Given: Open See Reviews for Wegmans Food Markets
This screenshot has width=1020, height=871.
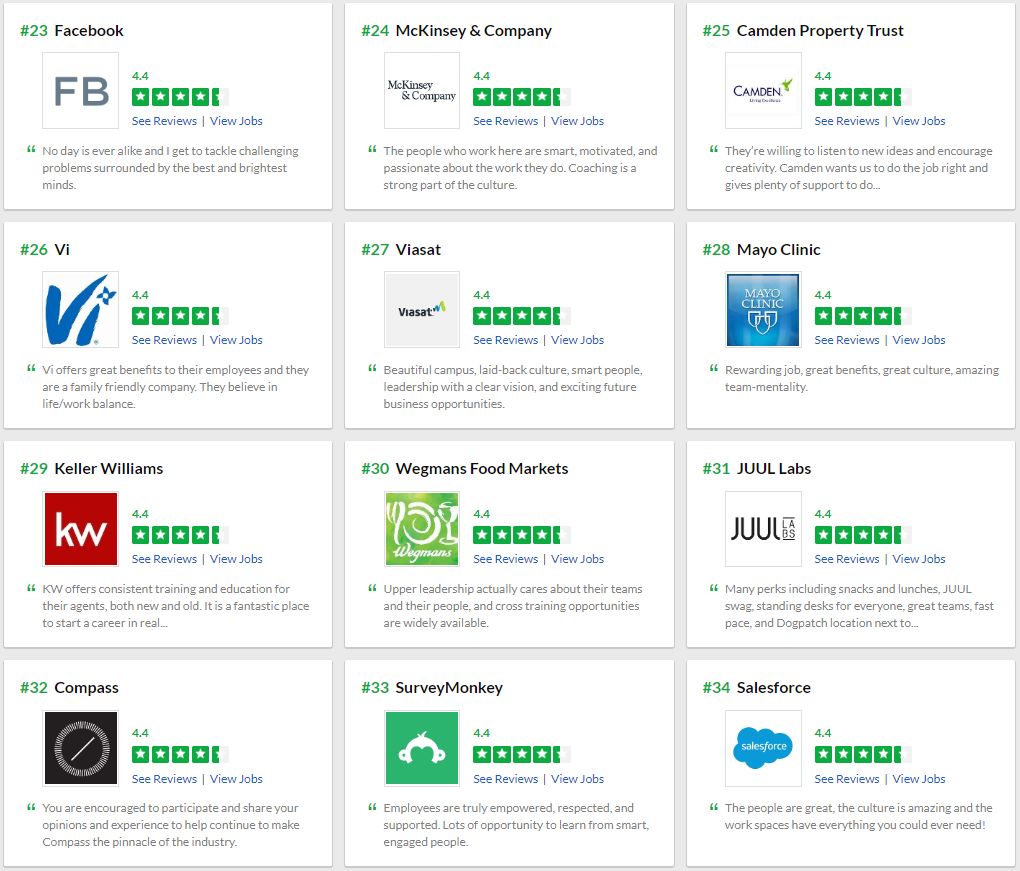Looking at the screenshot, I should click(505, 559).
